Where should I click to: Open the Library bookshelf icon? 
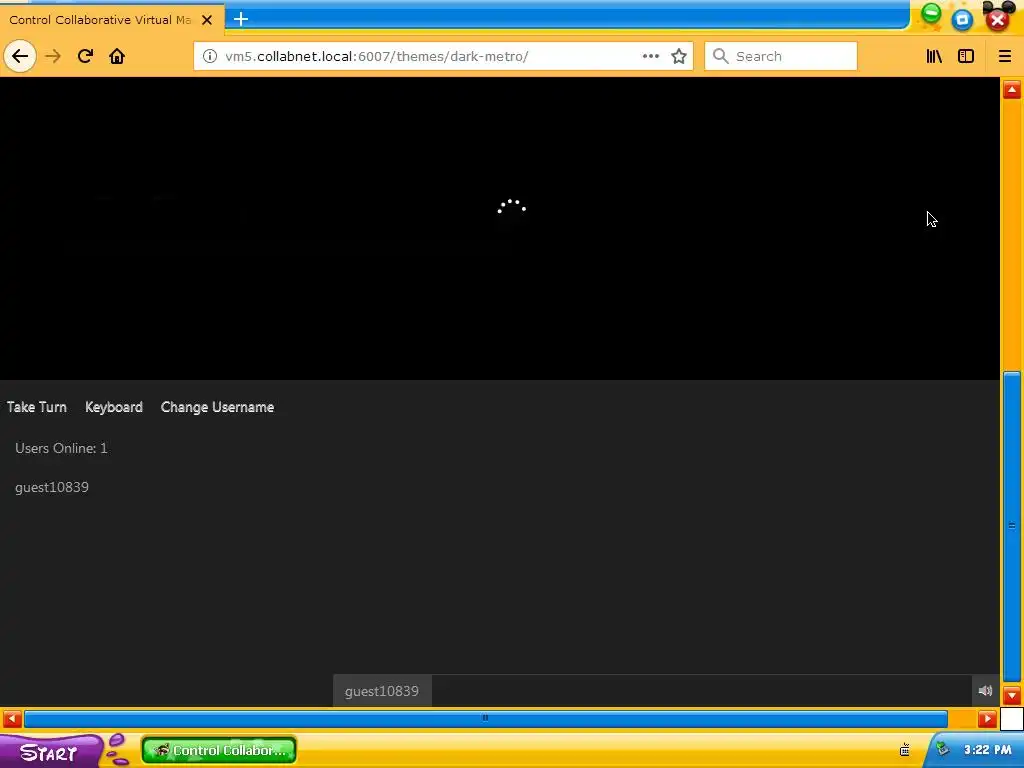click(x=935, y=56)
